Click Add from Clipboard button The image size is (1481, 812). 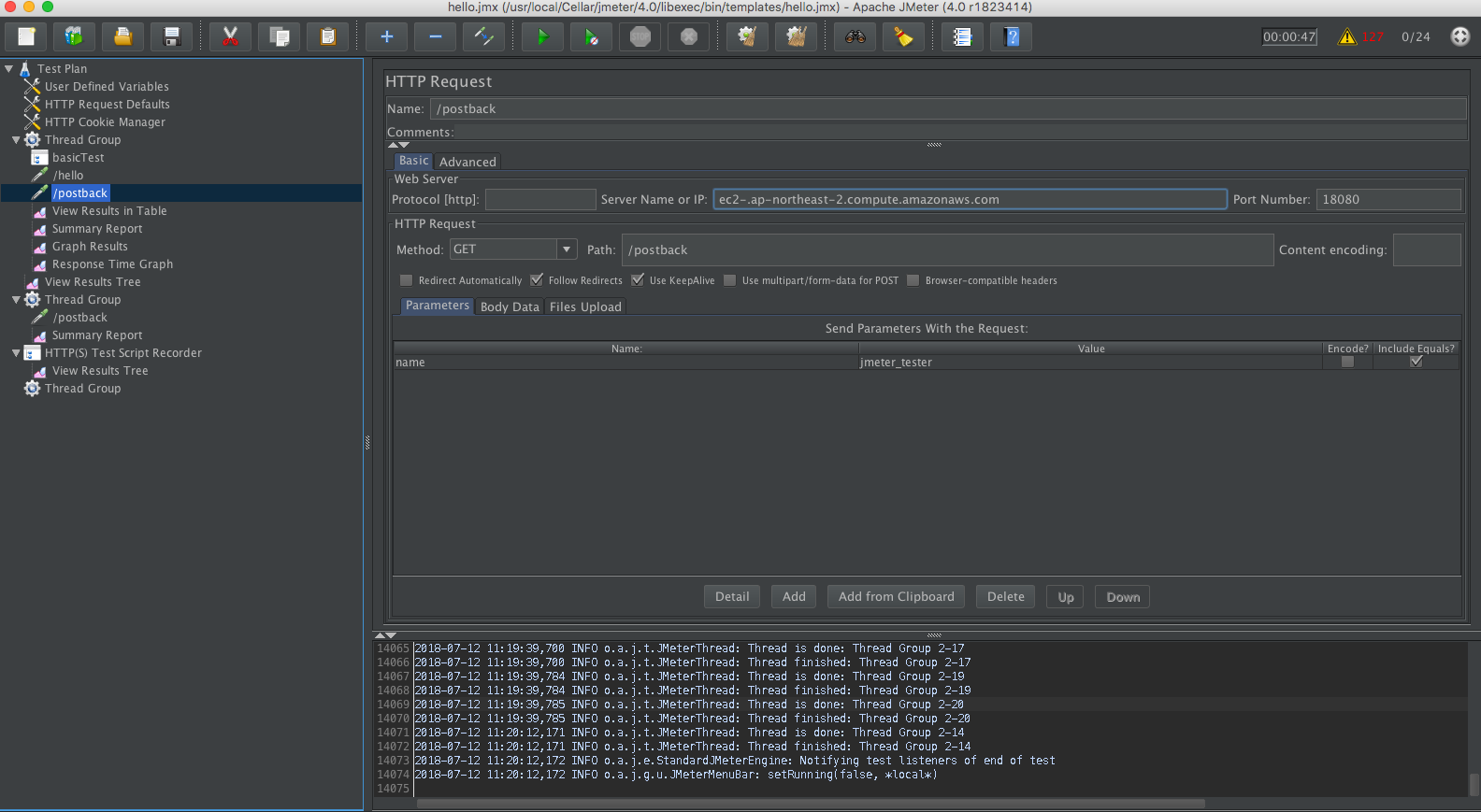[897, 597]
